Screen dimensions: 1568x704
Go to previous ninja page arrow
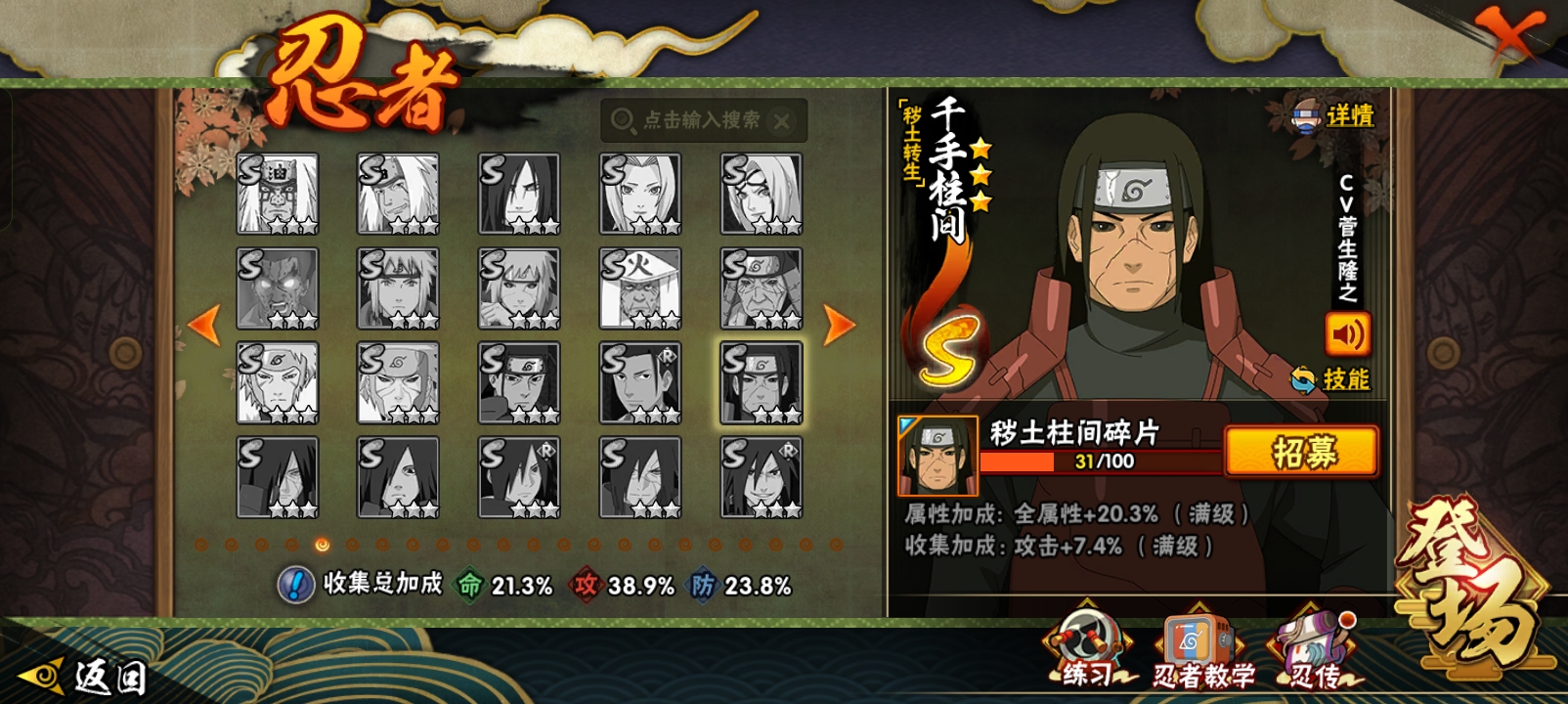click(x=204, y=326)
